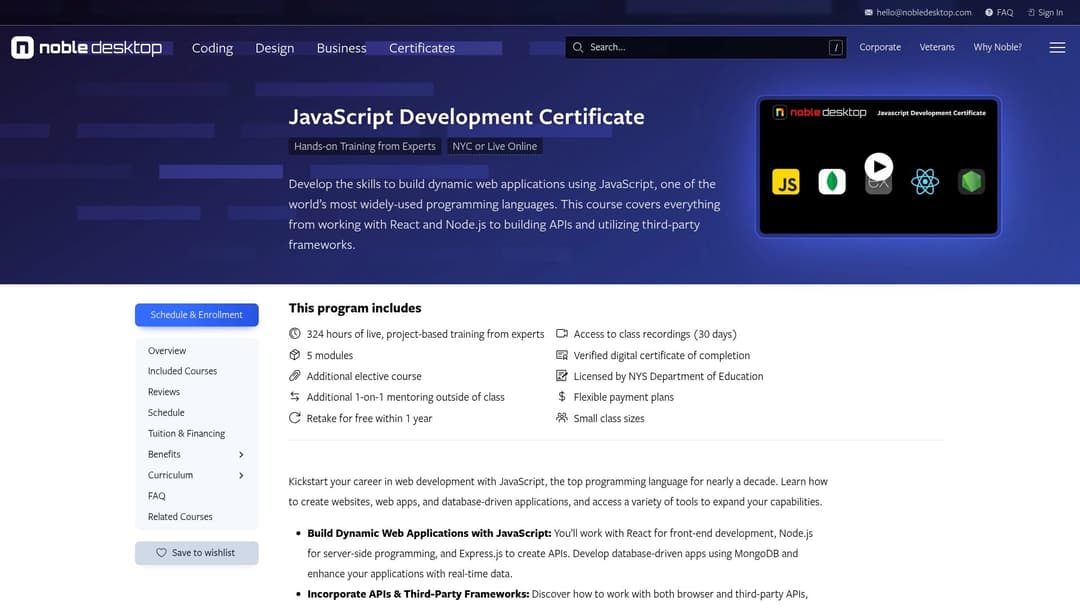Open the hamburger menu icon
The height and width of the screenshot is (608, 1080).
(1057, 48)
